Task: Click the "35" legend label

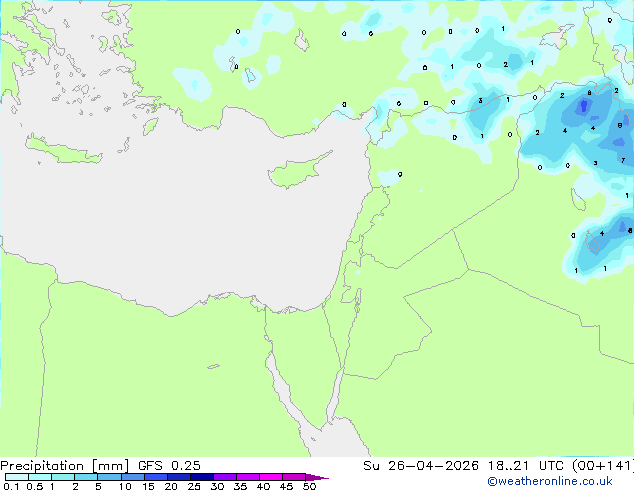Action: tap(240, 486)
